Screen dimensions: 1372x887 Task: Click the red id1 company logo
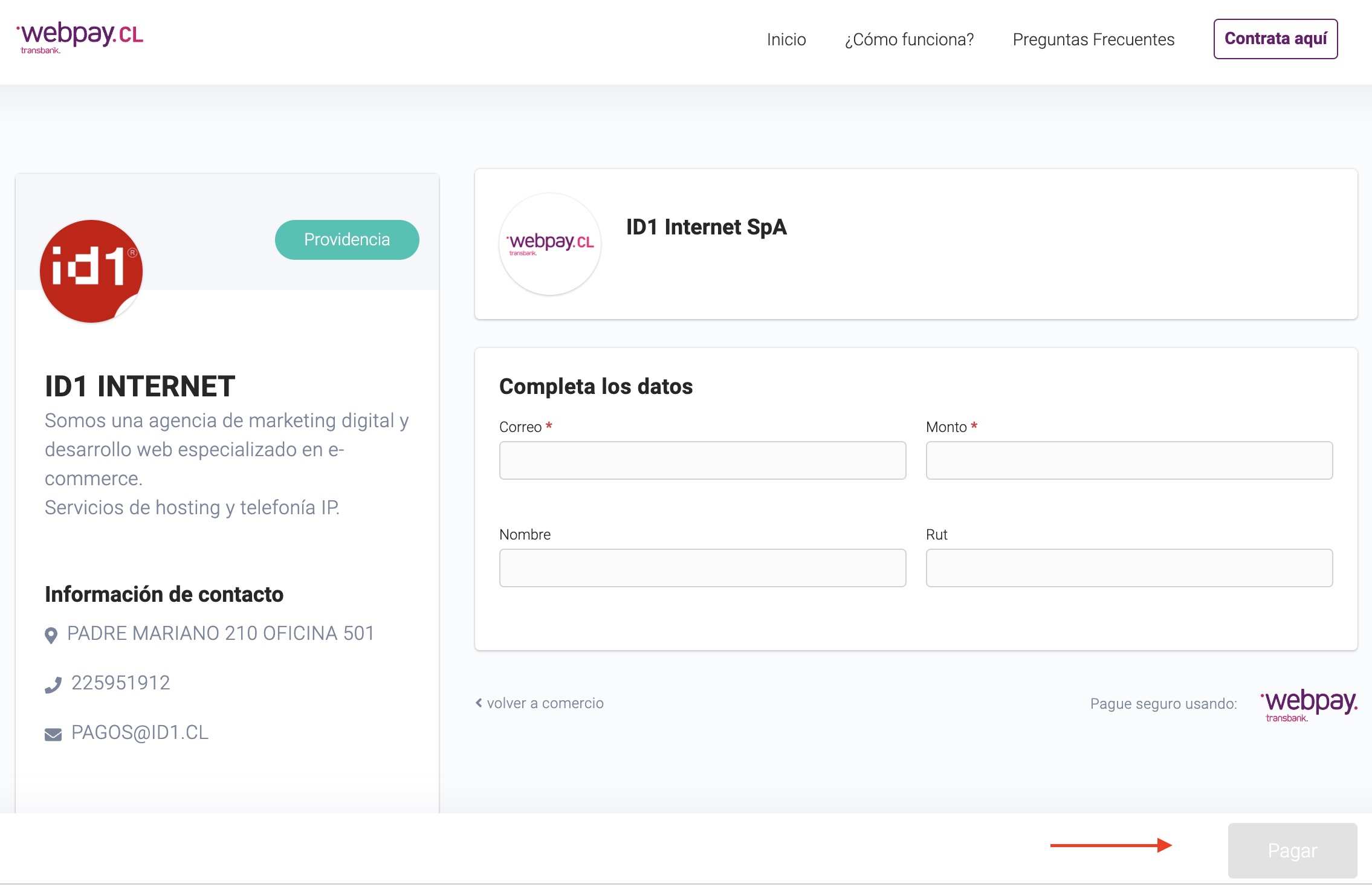click(x=91, y=271)
